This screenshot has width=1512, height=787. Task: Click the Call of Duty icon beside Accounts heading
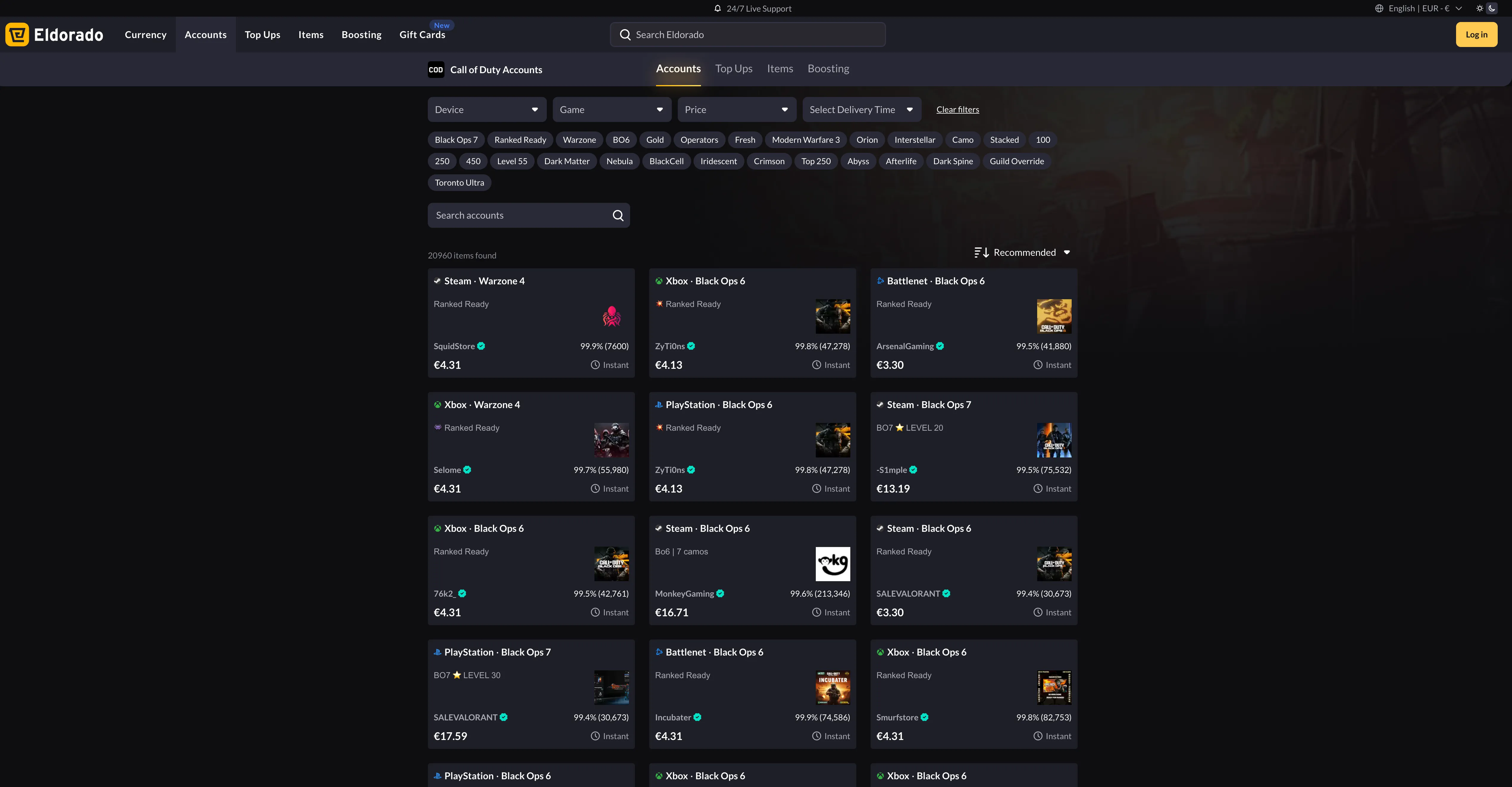436,69
